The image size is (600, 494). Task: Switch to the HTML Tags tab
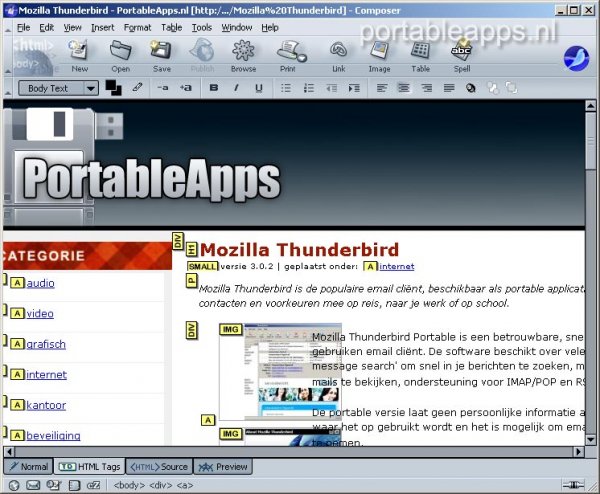tap(89, 466)
